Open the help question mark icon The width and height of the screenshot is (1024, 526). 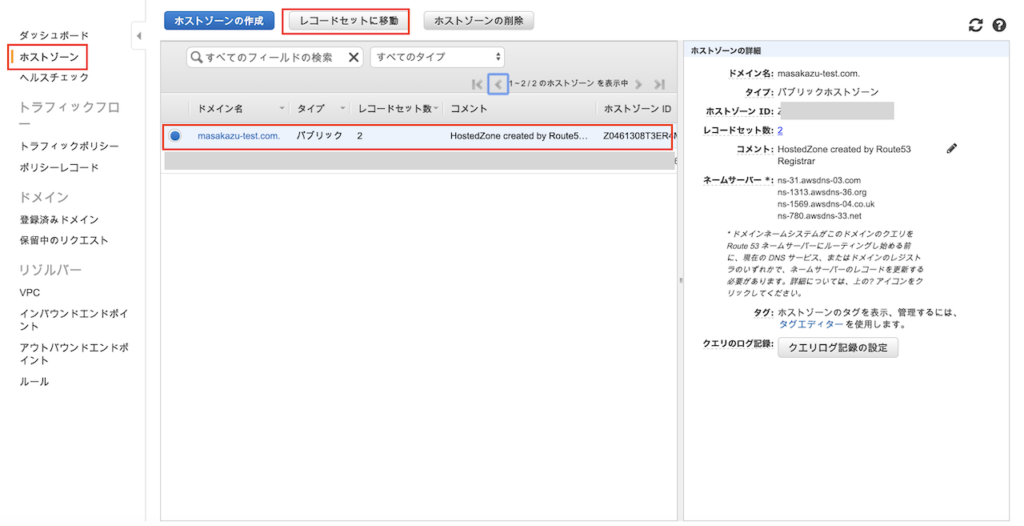[x=998, y=25]
